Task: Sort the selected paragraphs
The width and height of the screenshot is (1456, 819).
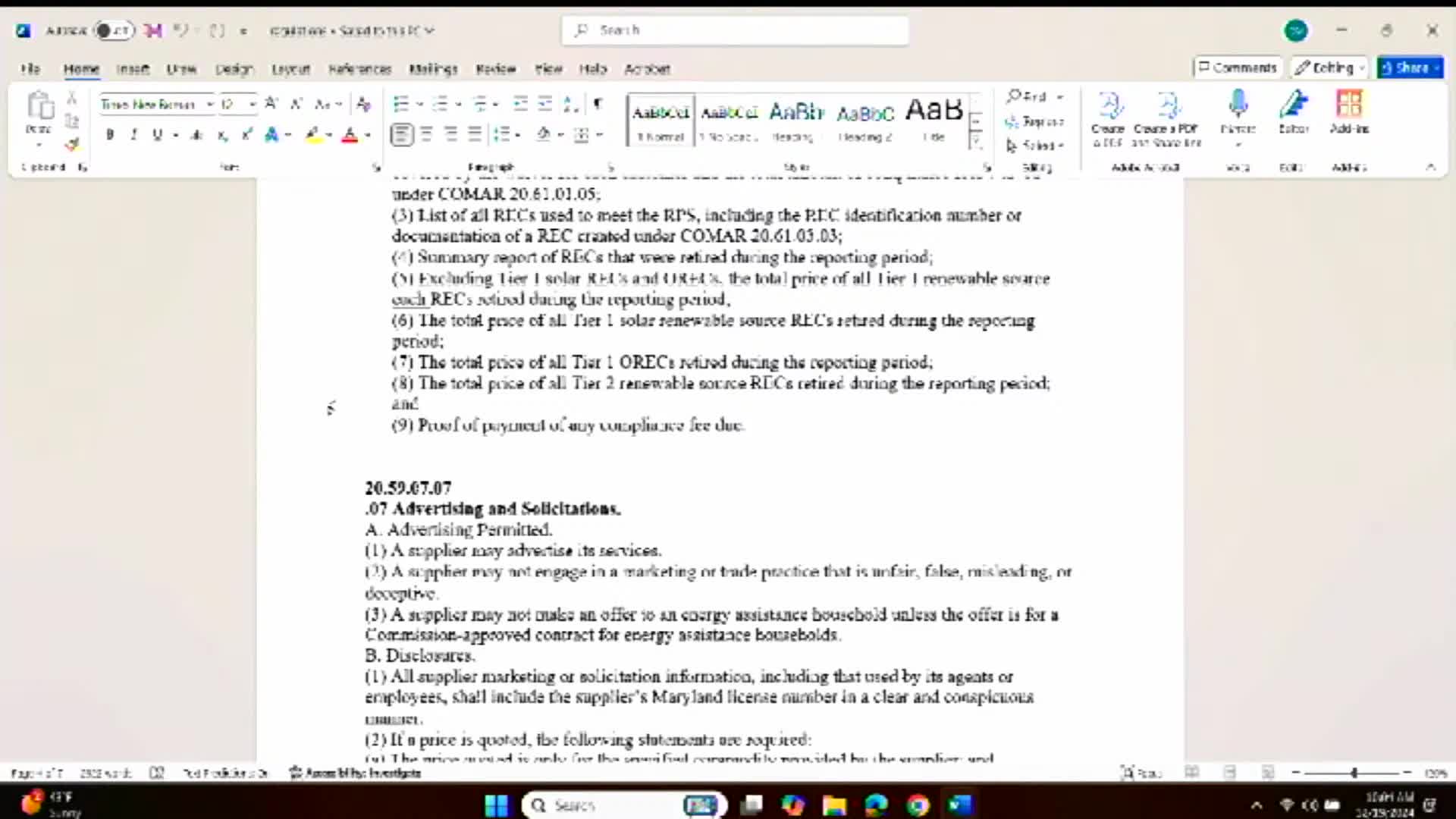Action: click(571, 104)
